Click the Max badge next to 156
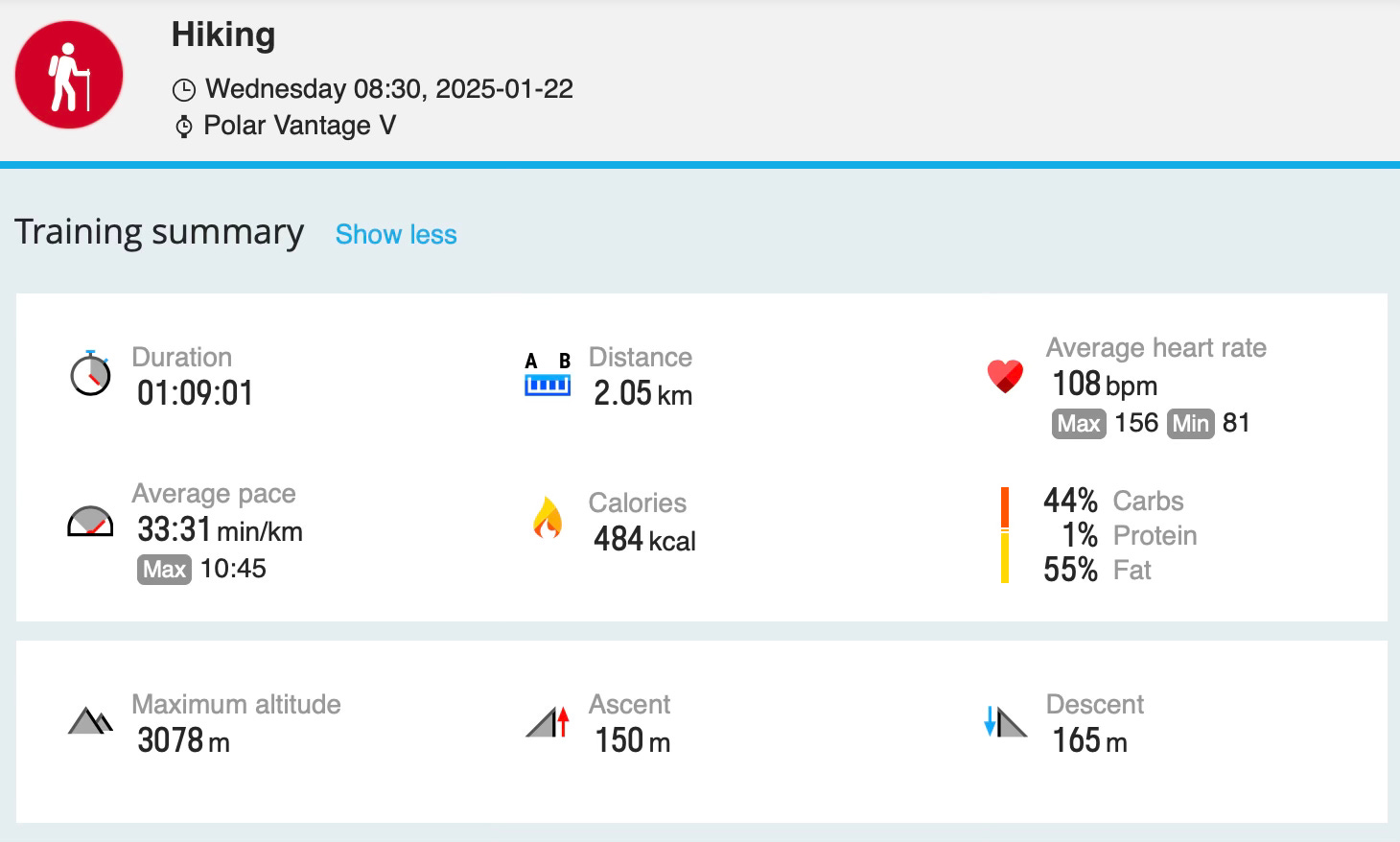This screenshot has height=842, width=1400. click(x=1079, y=424)
